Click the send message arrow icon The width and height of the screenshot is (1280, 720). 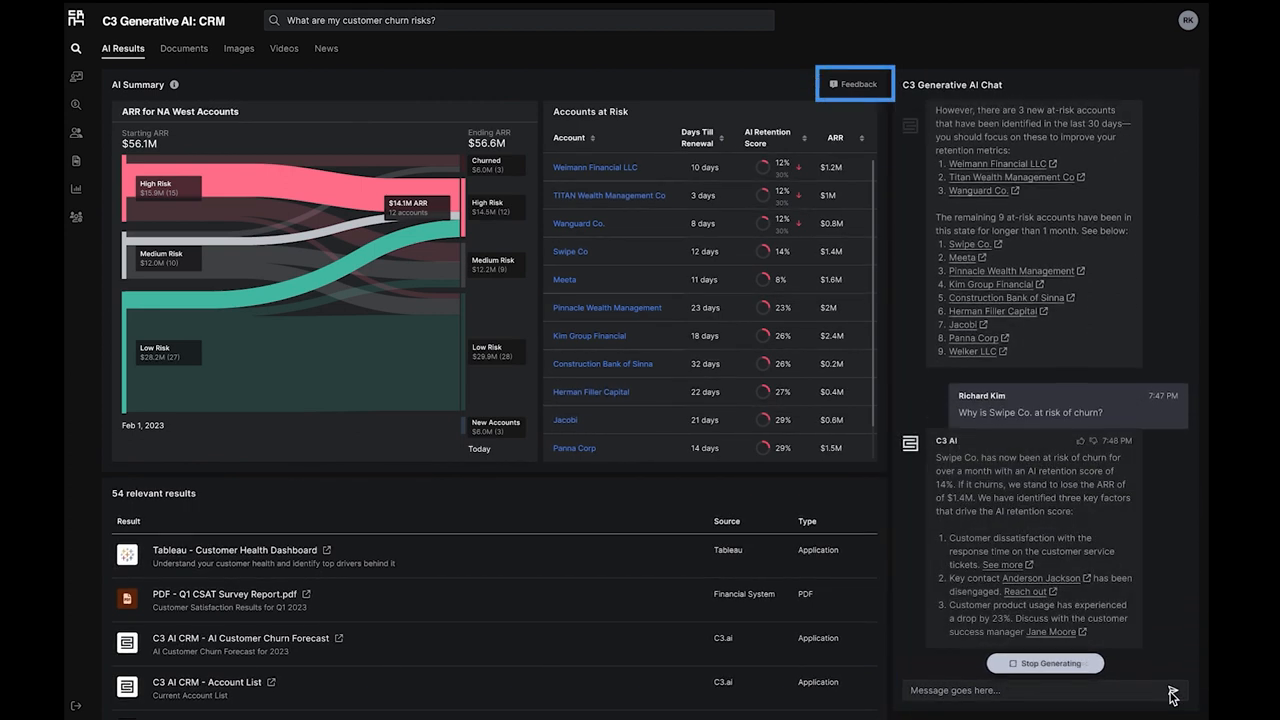[x=1172, y=690]
